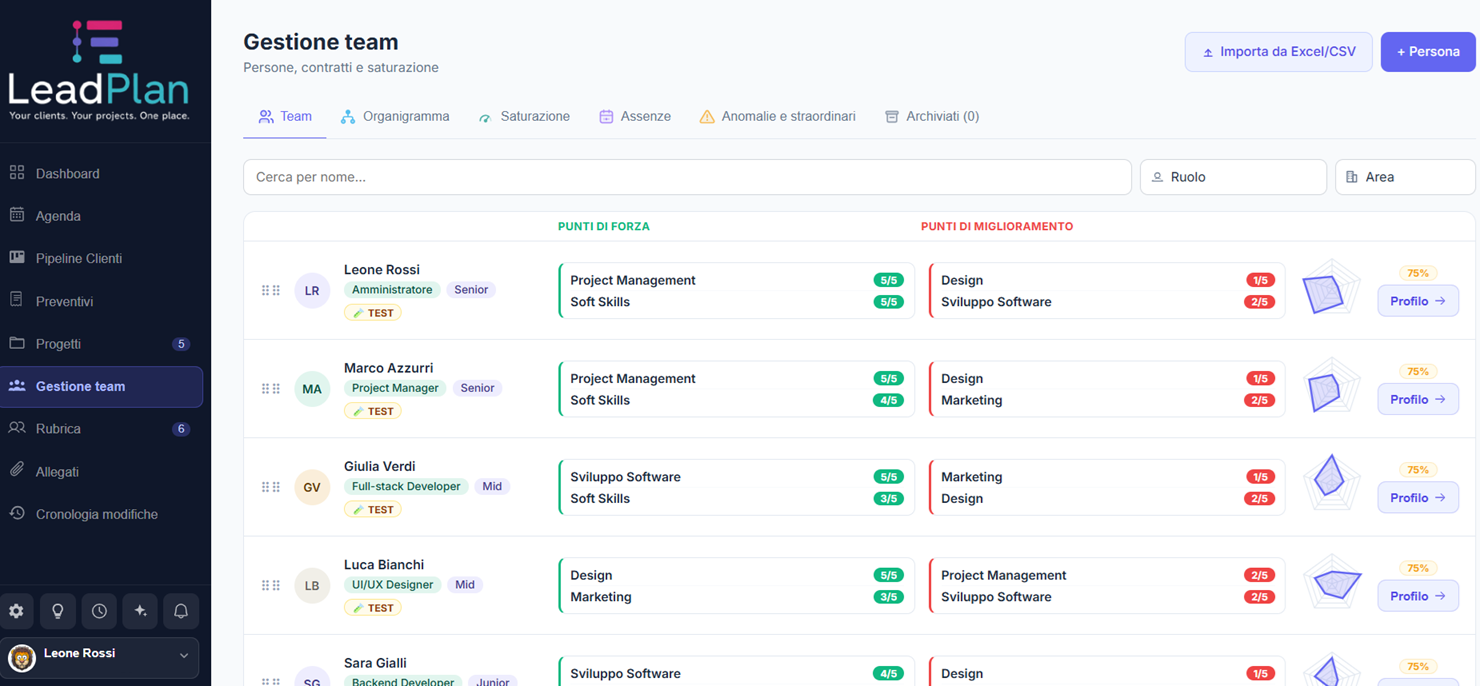
Task: Click the clock icon in bottom toolbar
Action: pyautogui.click(x=99, y=611)
